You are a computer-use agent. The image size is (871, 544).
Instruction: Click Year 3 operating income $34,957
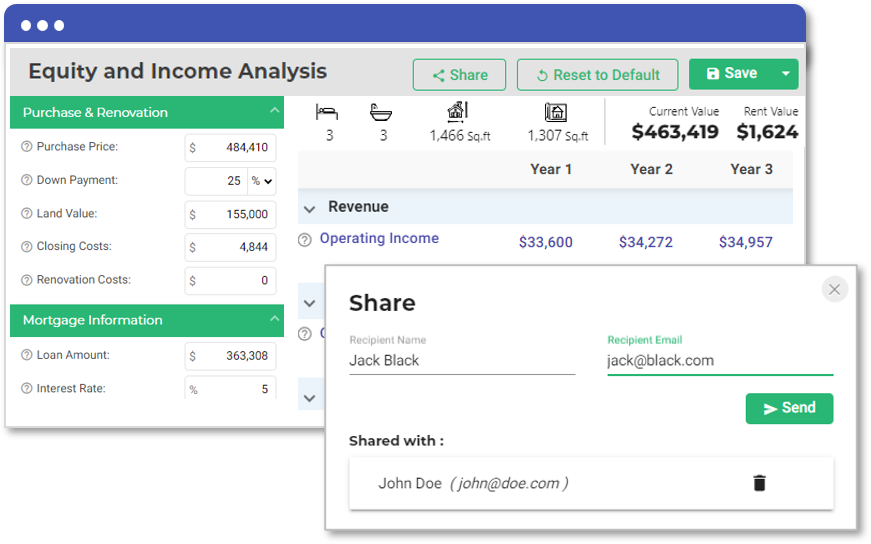point(745,242)
